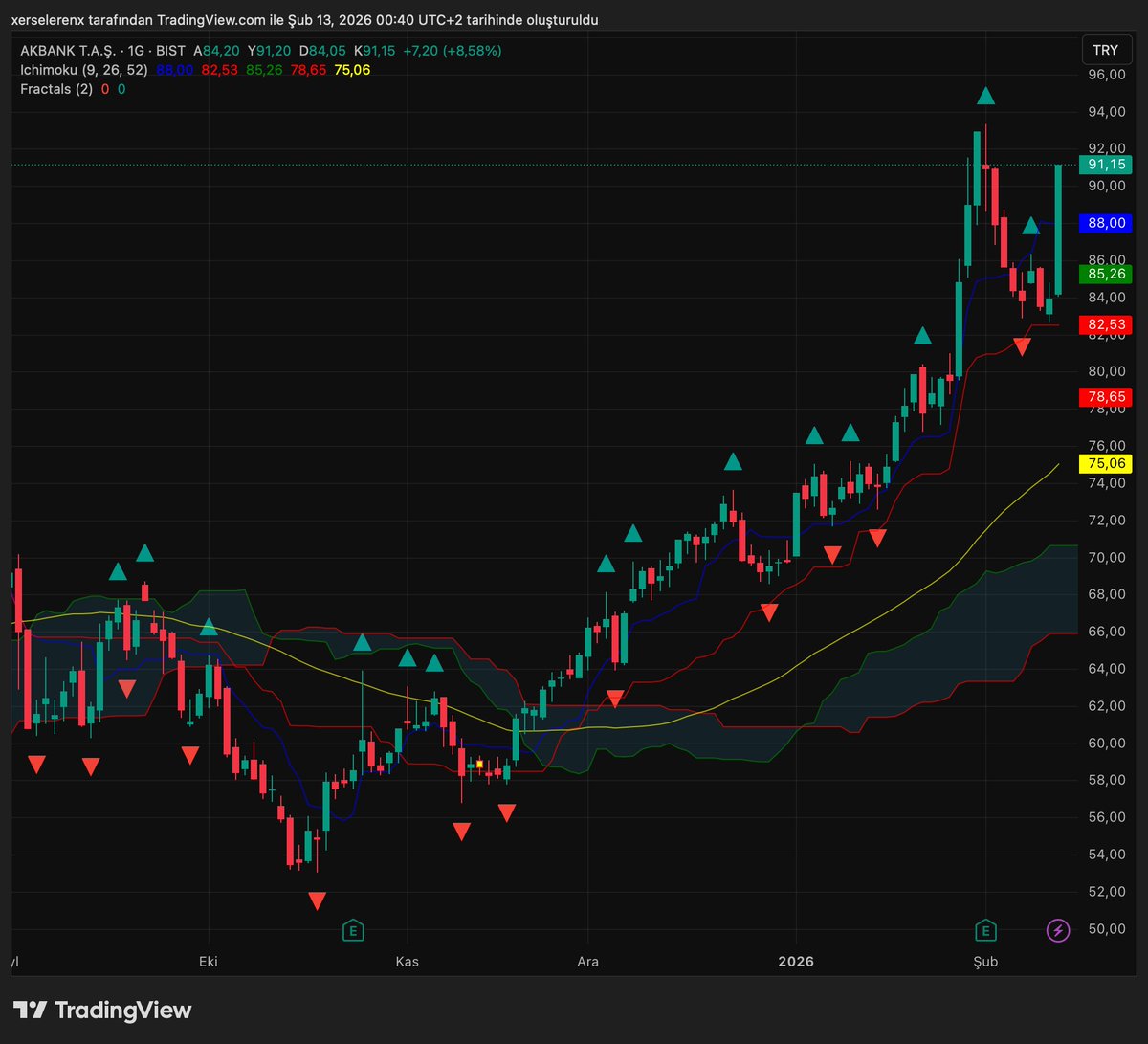Click the Şub month label on time axis
Viewport: 1148px width, 1044px height.
coord(985,962)
